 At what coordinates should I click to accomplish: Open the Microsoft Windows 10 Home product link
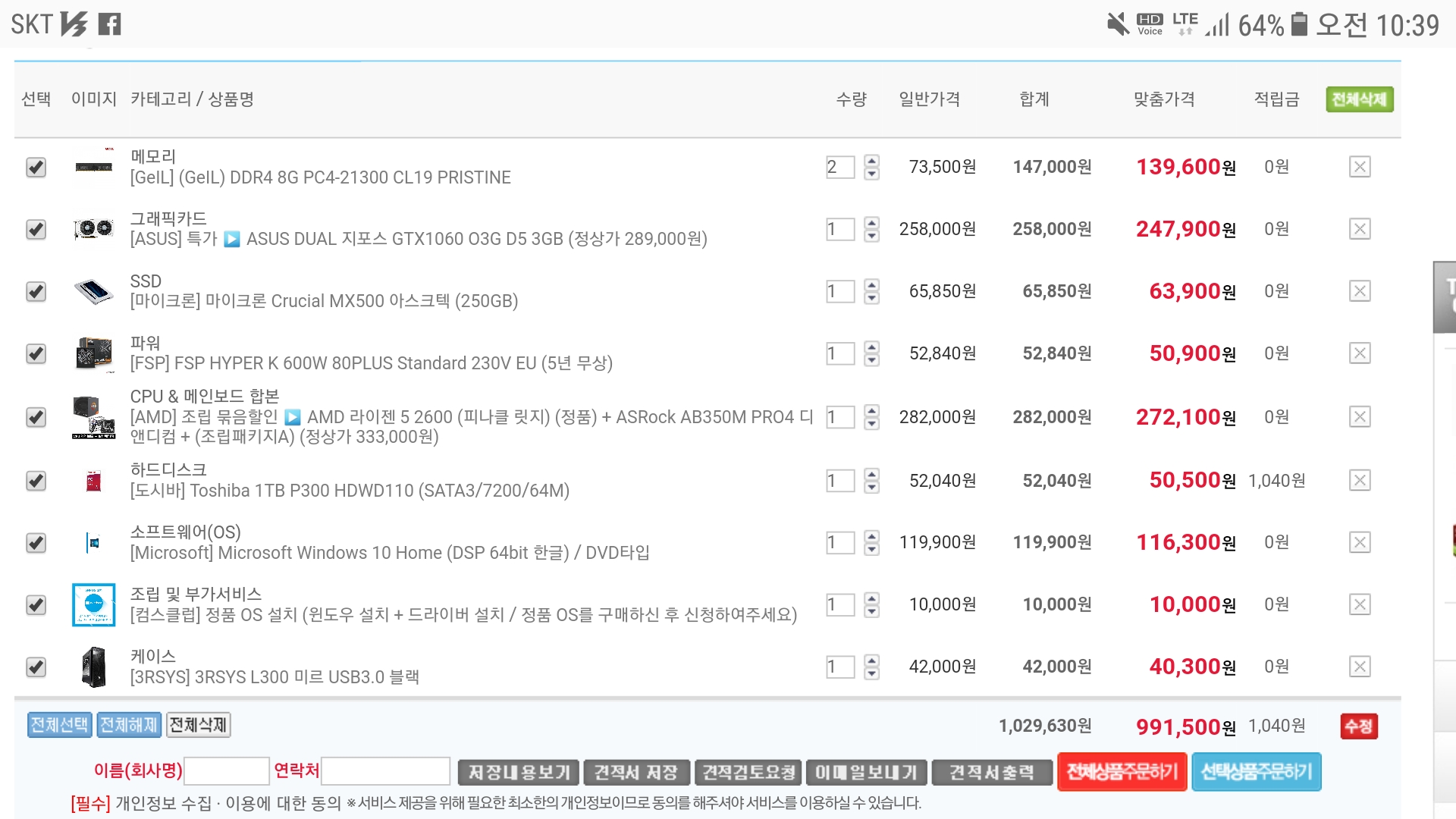[390, 553]
